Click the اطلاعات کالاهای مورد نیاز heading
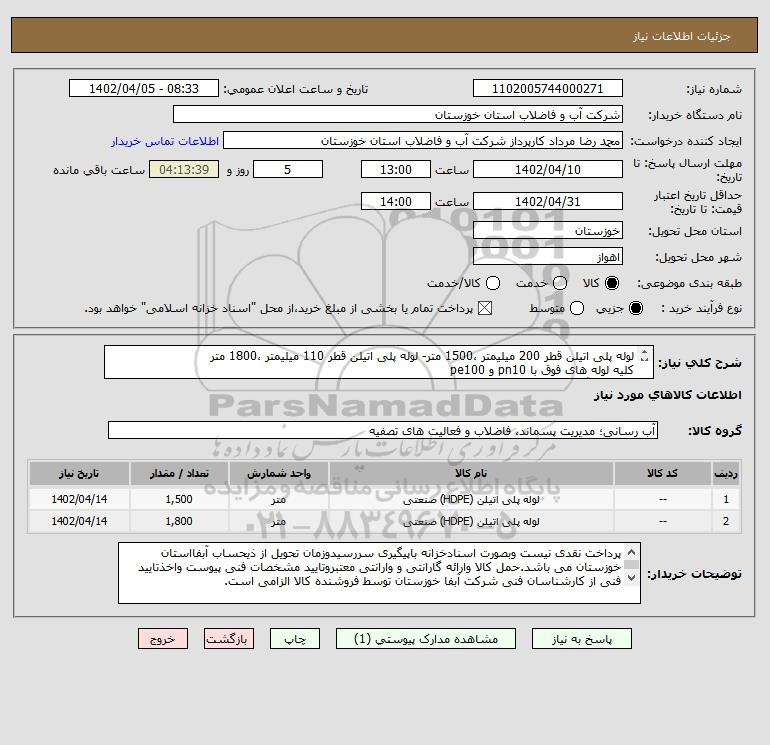 668,395
